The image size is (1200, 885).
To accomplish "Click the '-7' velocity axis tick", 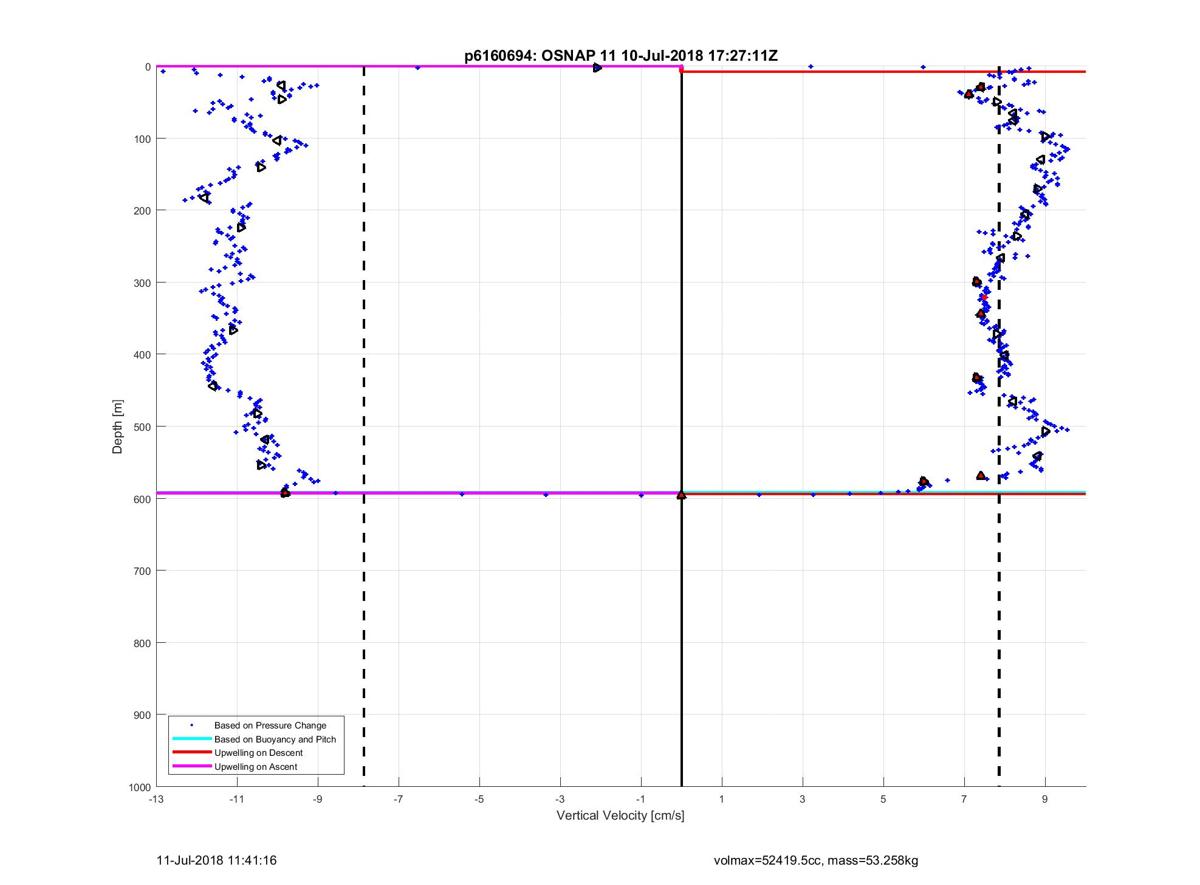I will pos(398,800).
